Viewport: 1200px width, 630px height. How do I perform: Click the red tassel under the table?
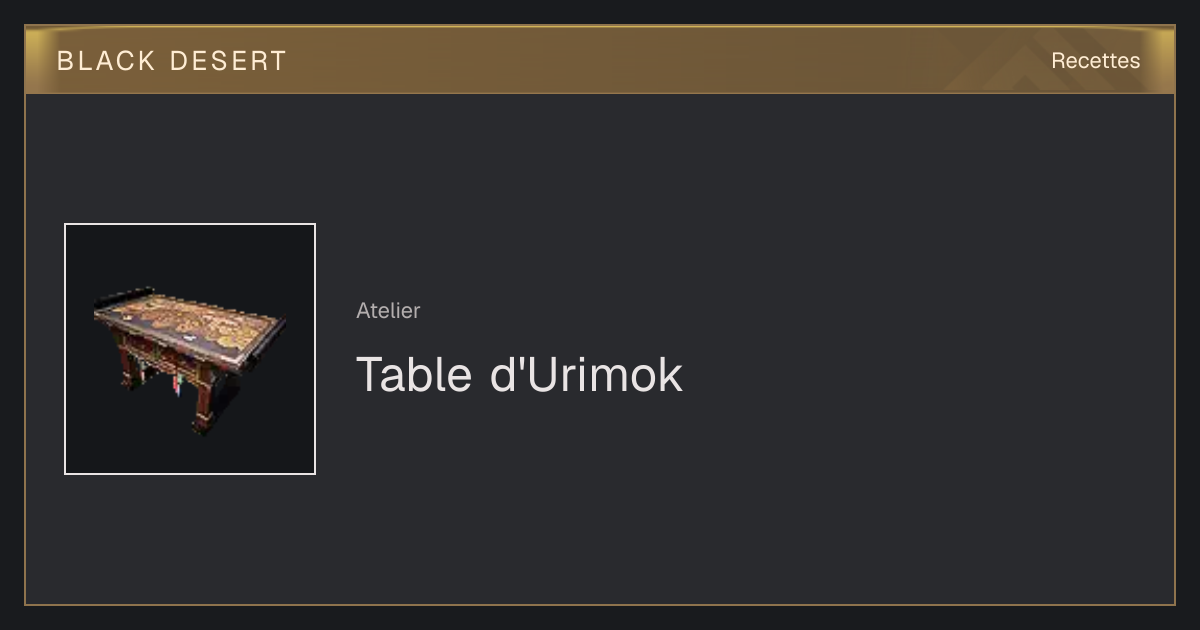click(x=178, y=384)
